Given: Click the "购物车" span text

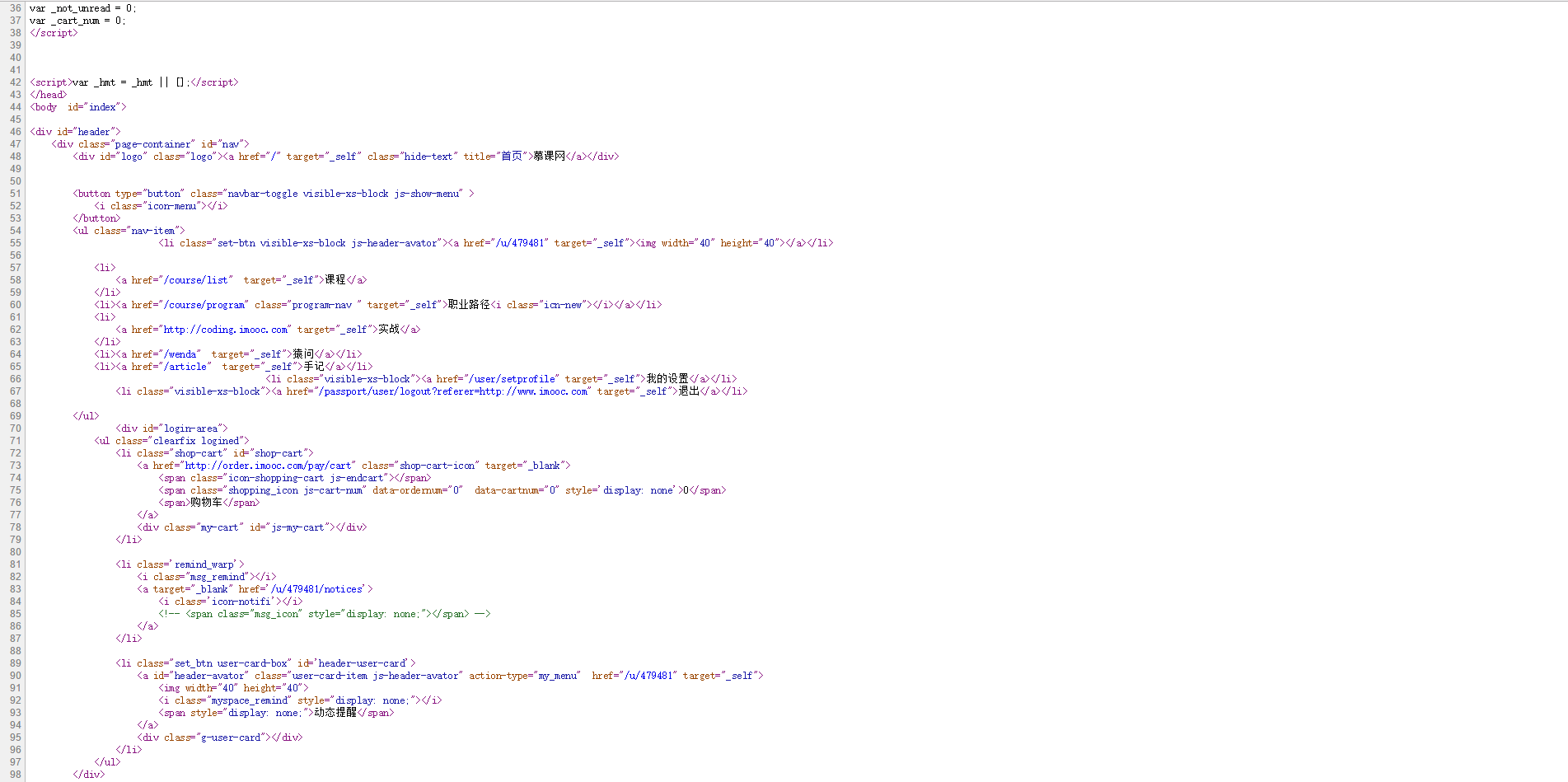Looking at the screenshot, I should click(x=206, y=503).
